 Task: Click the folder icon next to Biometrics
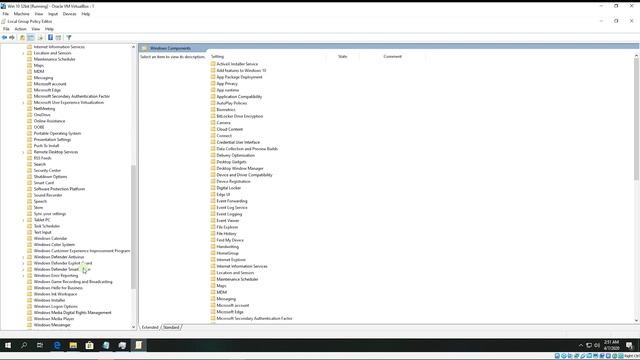[213, 109]
